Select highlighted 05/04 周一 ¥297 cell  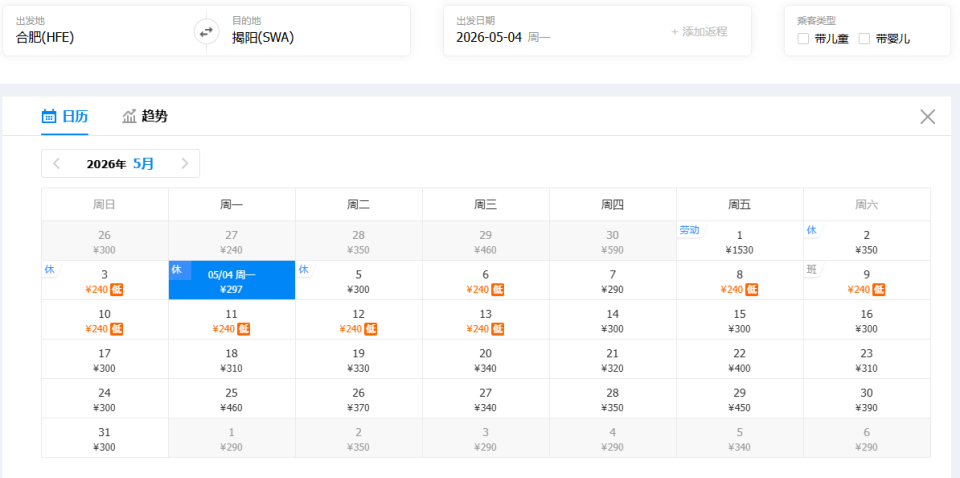231,280
